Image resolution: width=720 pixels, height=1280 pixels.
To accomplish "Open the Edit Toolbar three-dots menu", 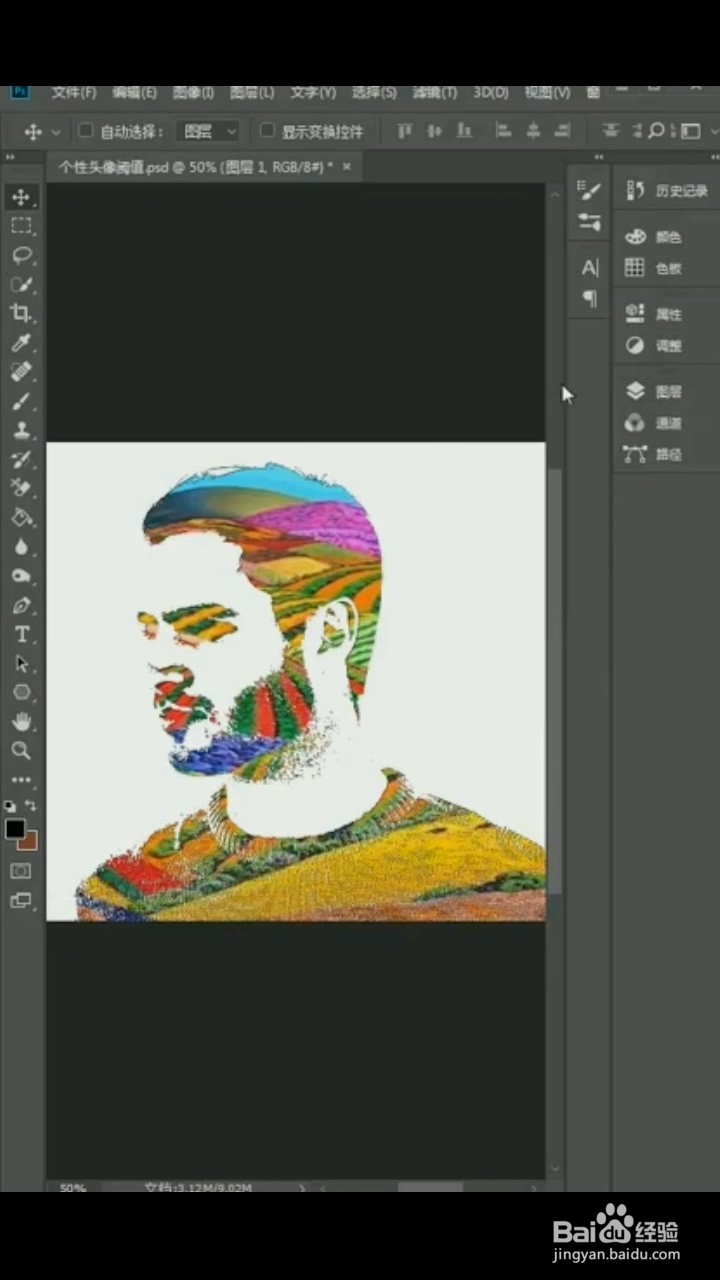I will coord(21,779).
